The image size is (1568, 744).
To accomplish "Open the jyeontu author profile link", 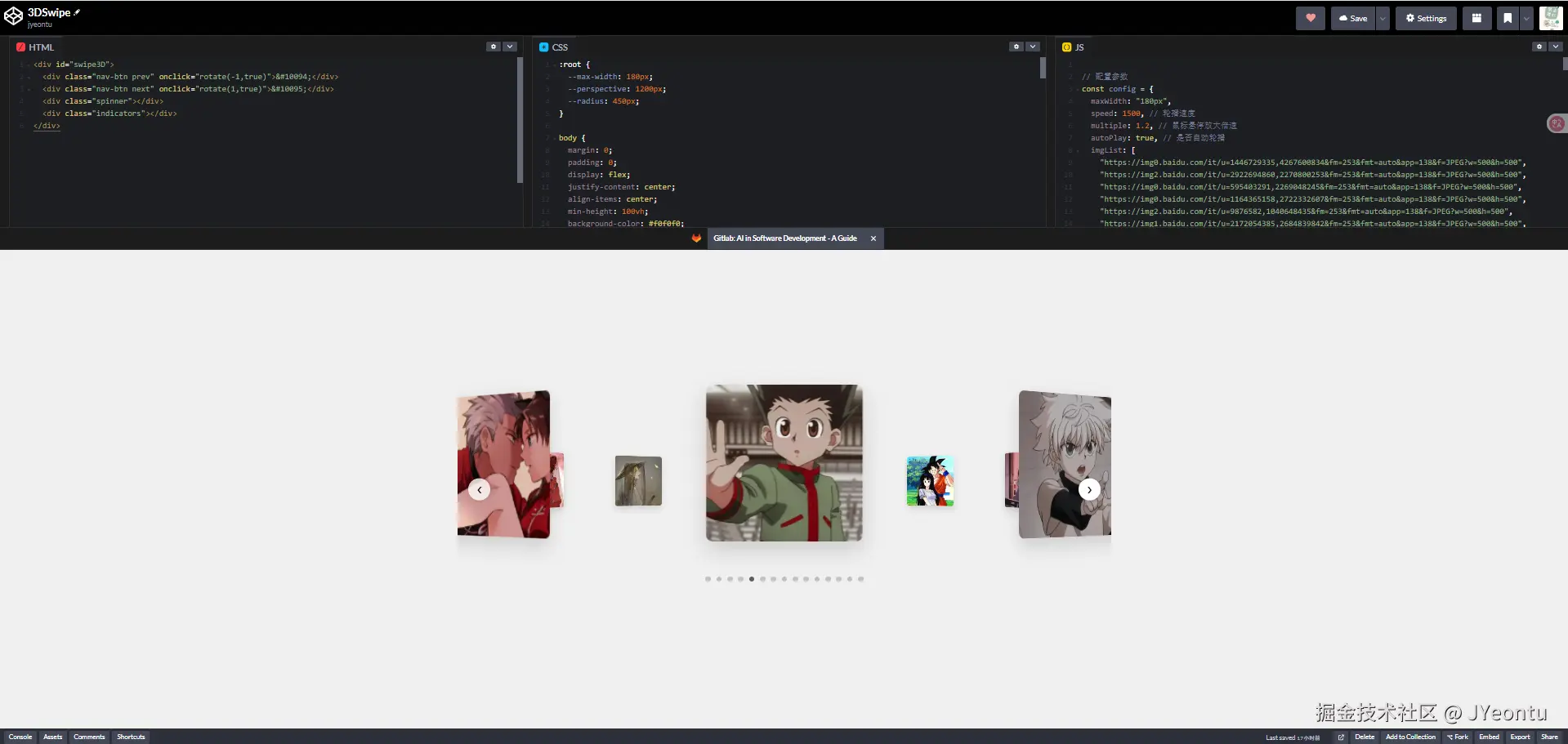I will tap(39, 25).
